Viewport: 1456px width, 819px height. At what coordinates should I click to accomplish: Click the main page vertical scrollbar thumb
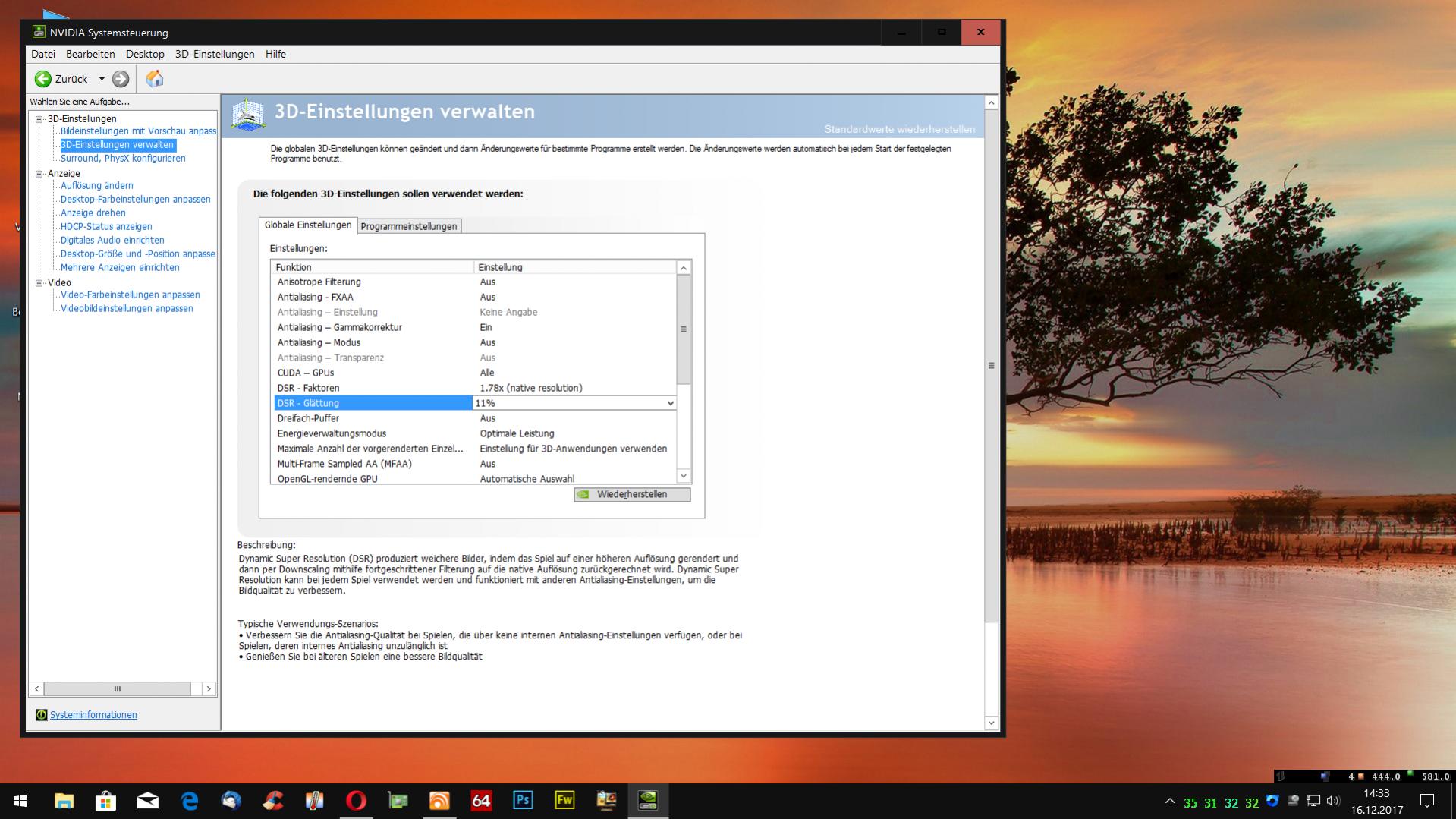[x=991, y=366]
